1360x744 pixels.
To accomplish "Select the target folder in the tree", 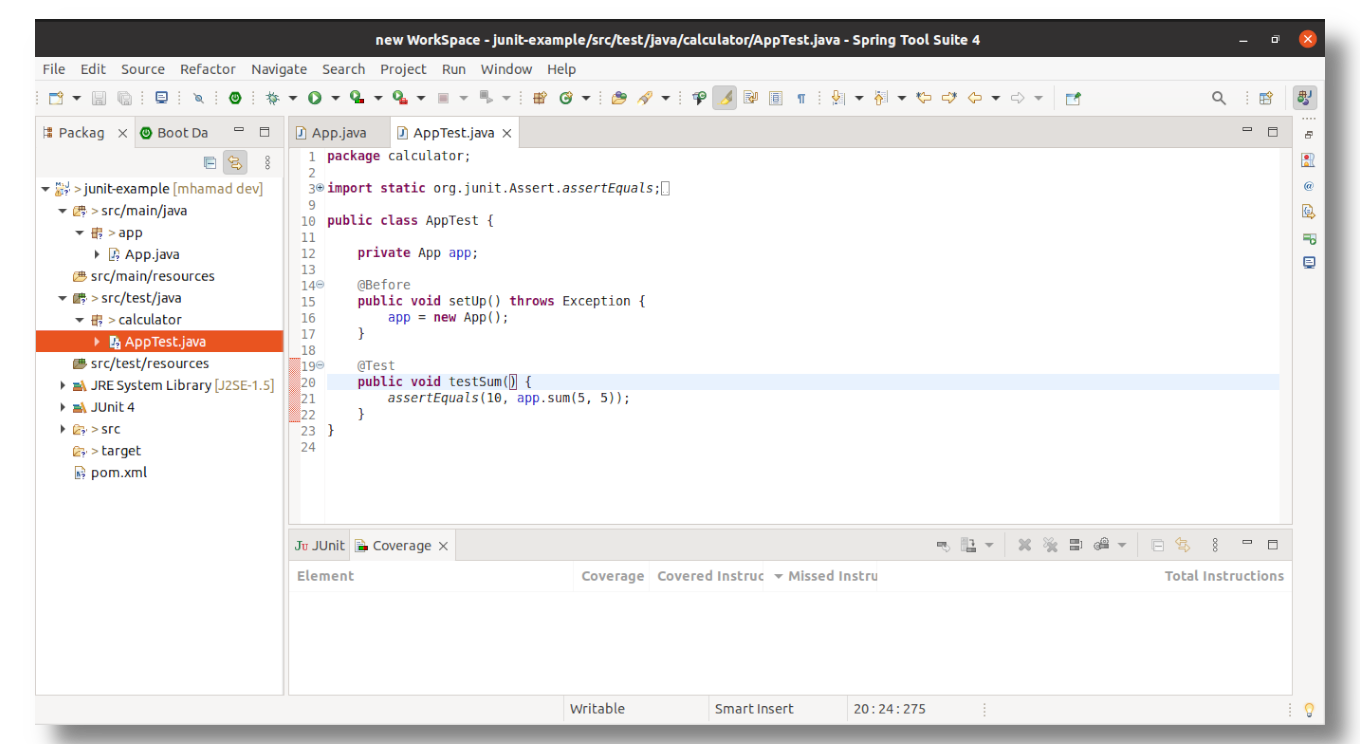I will 120,451.
